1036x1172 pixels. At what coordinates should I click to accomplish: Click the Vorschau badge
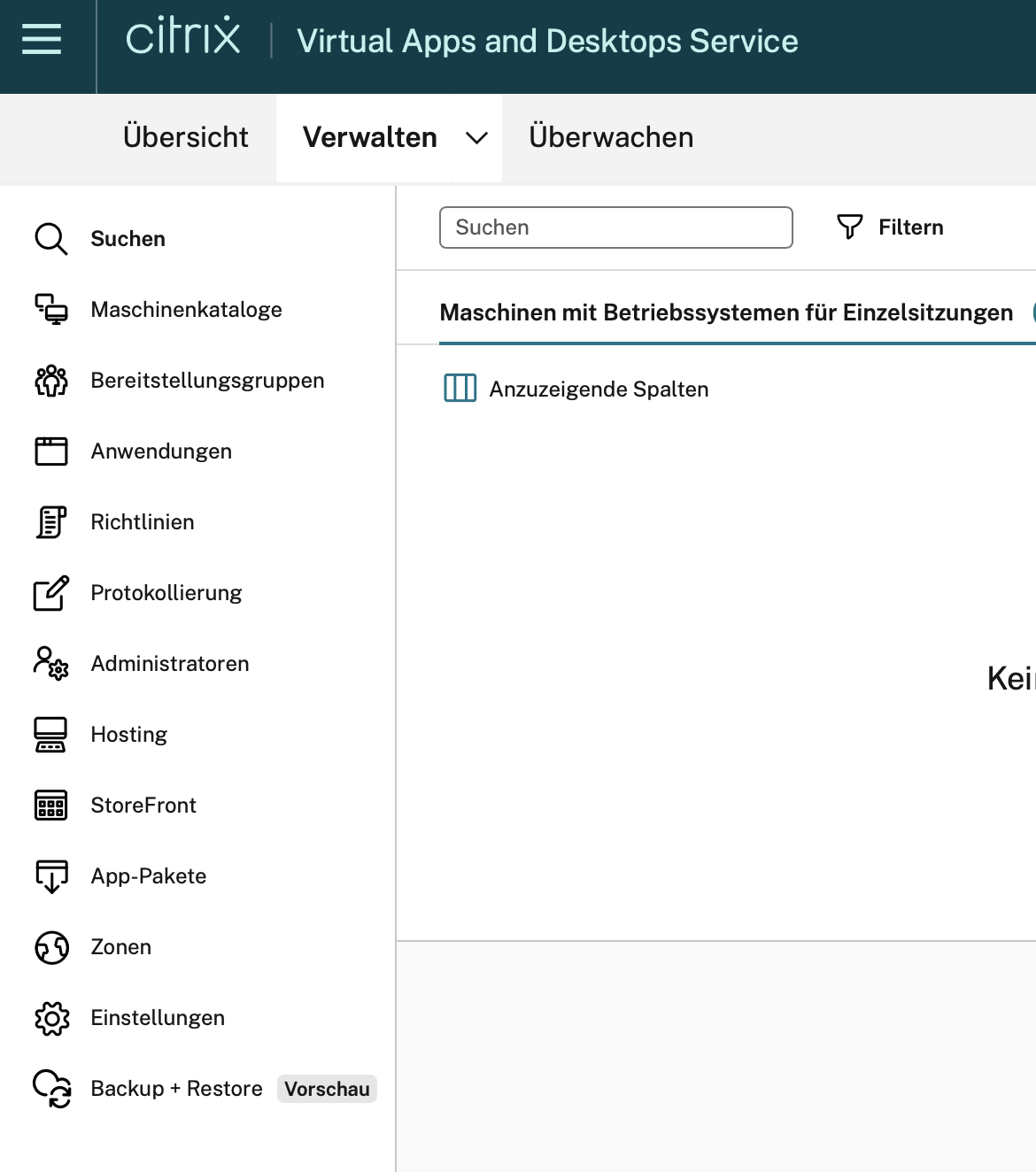(x=327, y=1089)
